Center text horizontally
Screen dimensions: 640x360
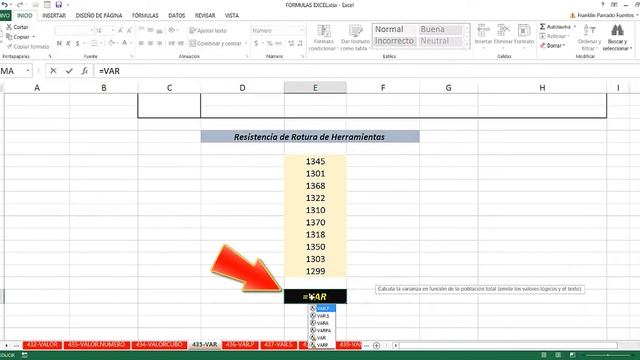click(x=150, y=43)
